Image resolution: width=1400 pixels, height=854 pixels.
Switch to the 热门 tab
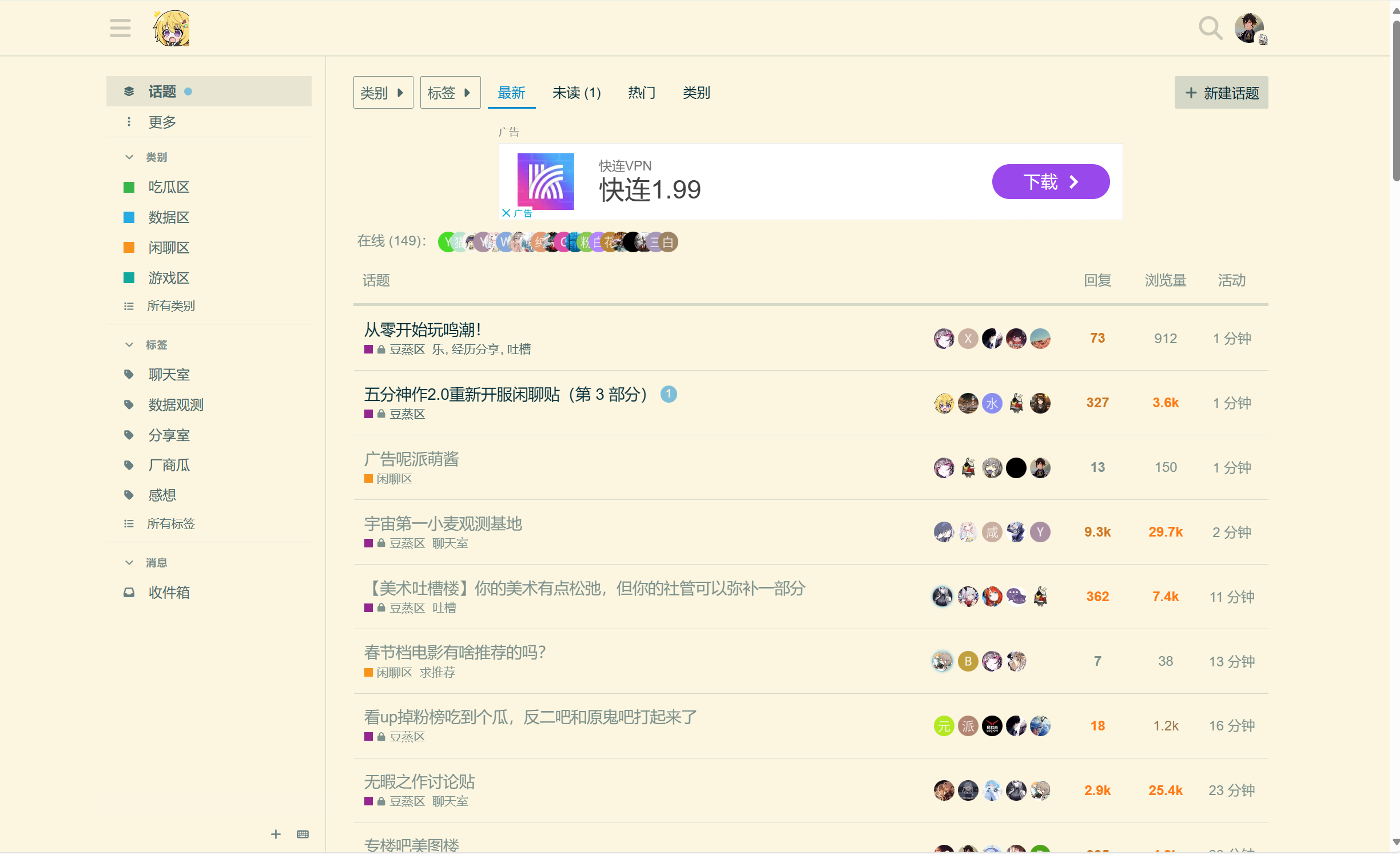coord(641,93)
